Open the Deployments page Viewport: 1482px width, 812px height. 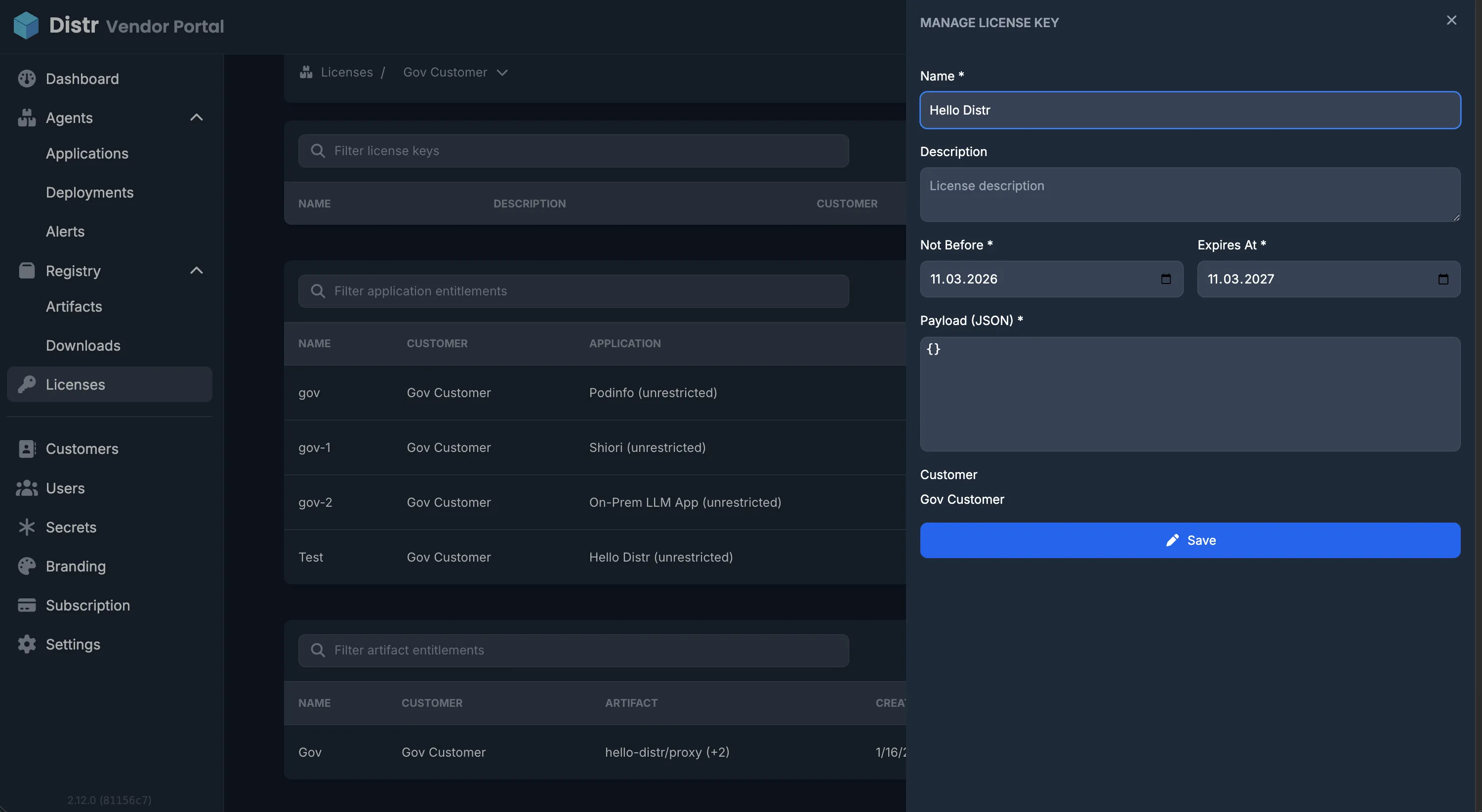89,192
